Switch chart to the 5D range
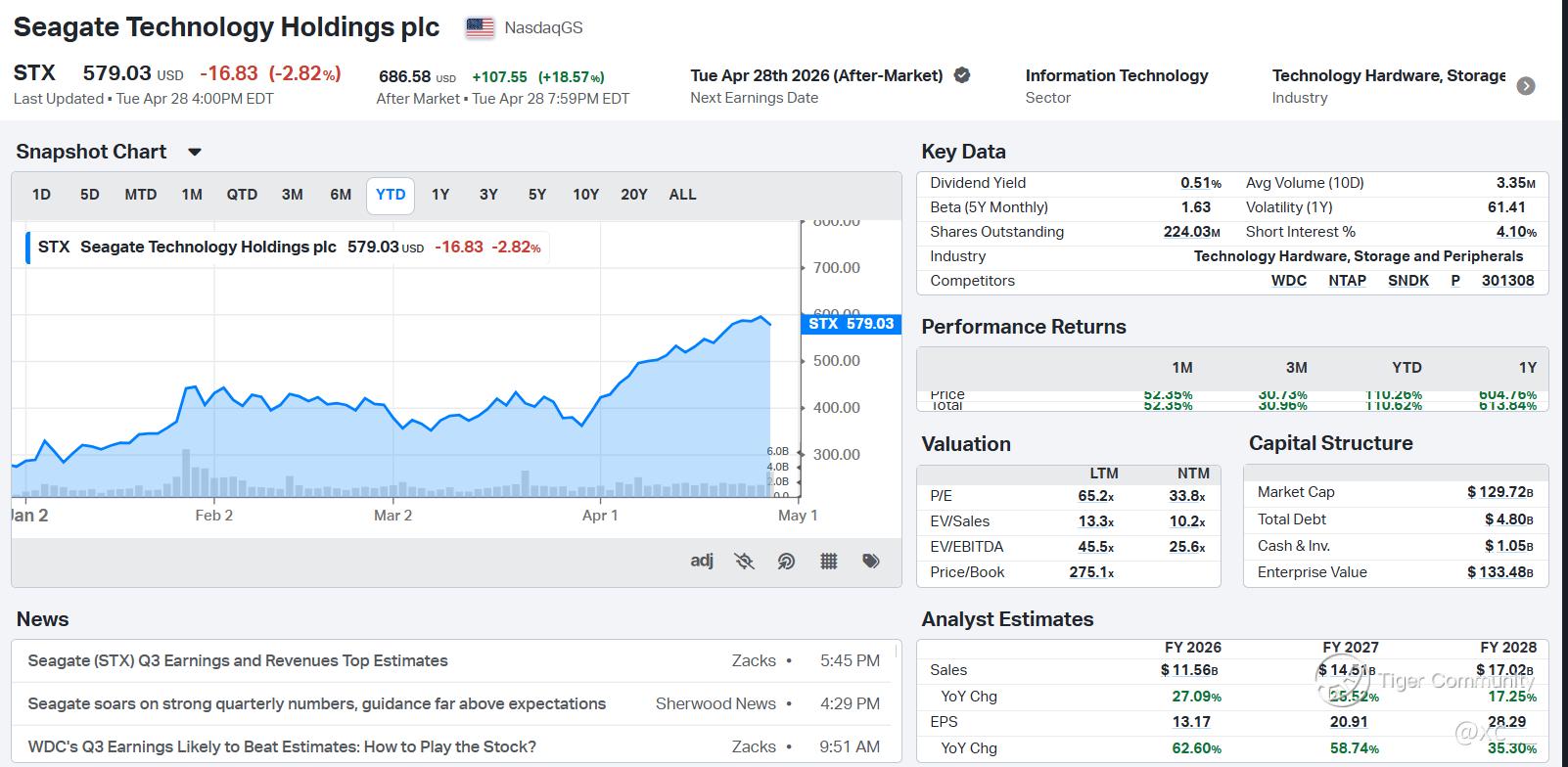The height and width of the screenshot is (767, 1568). pos(90,195)
